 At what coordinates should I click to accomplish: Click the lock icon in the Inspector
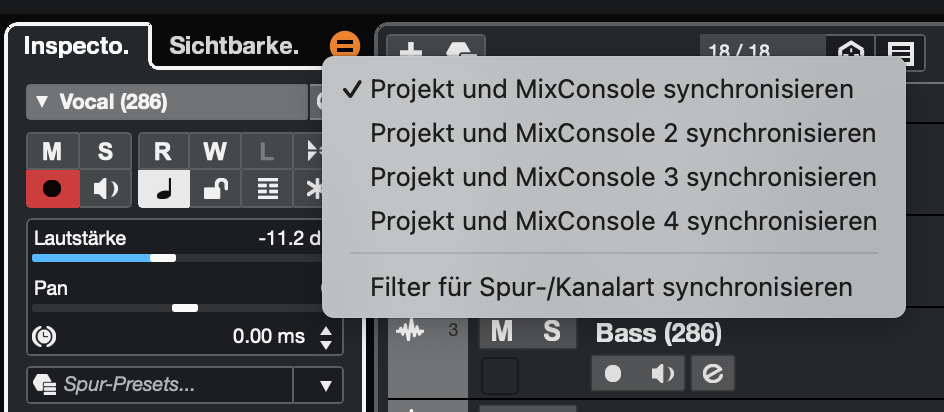point(215,188)
